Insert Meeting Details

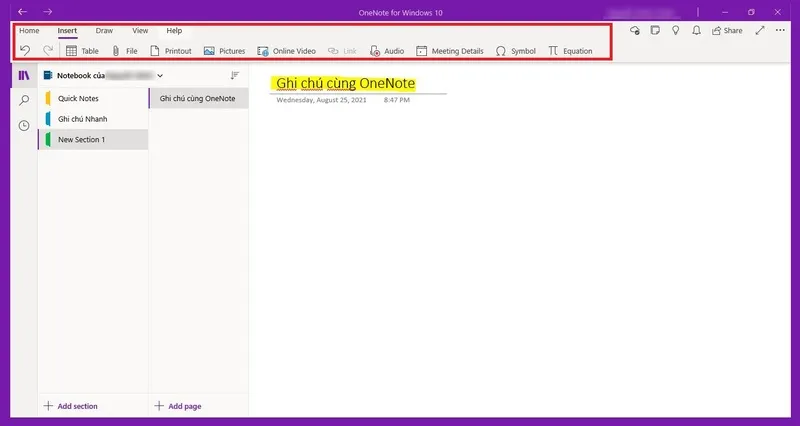[x=449, y=51]
